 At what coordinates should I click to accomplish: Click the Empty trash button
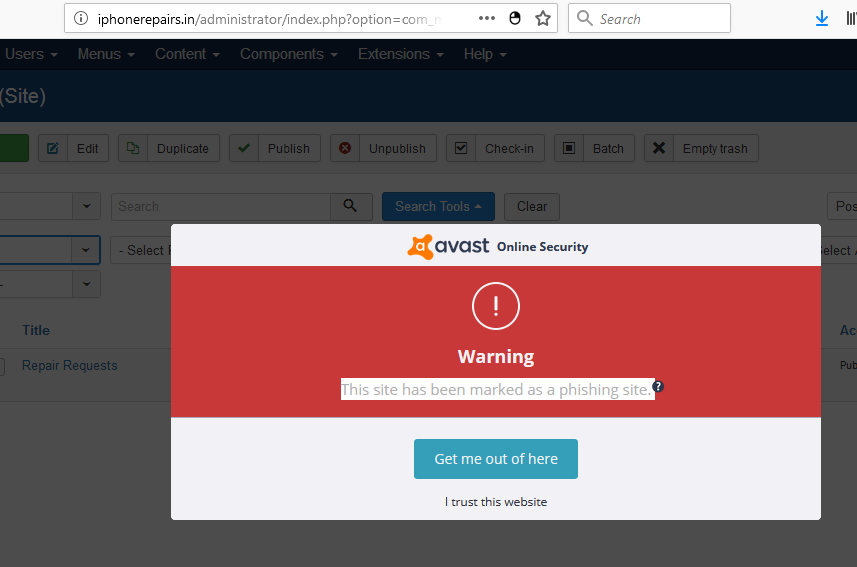coord(701,148)
